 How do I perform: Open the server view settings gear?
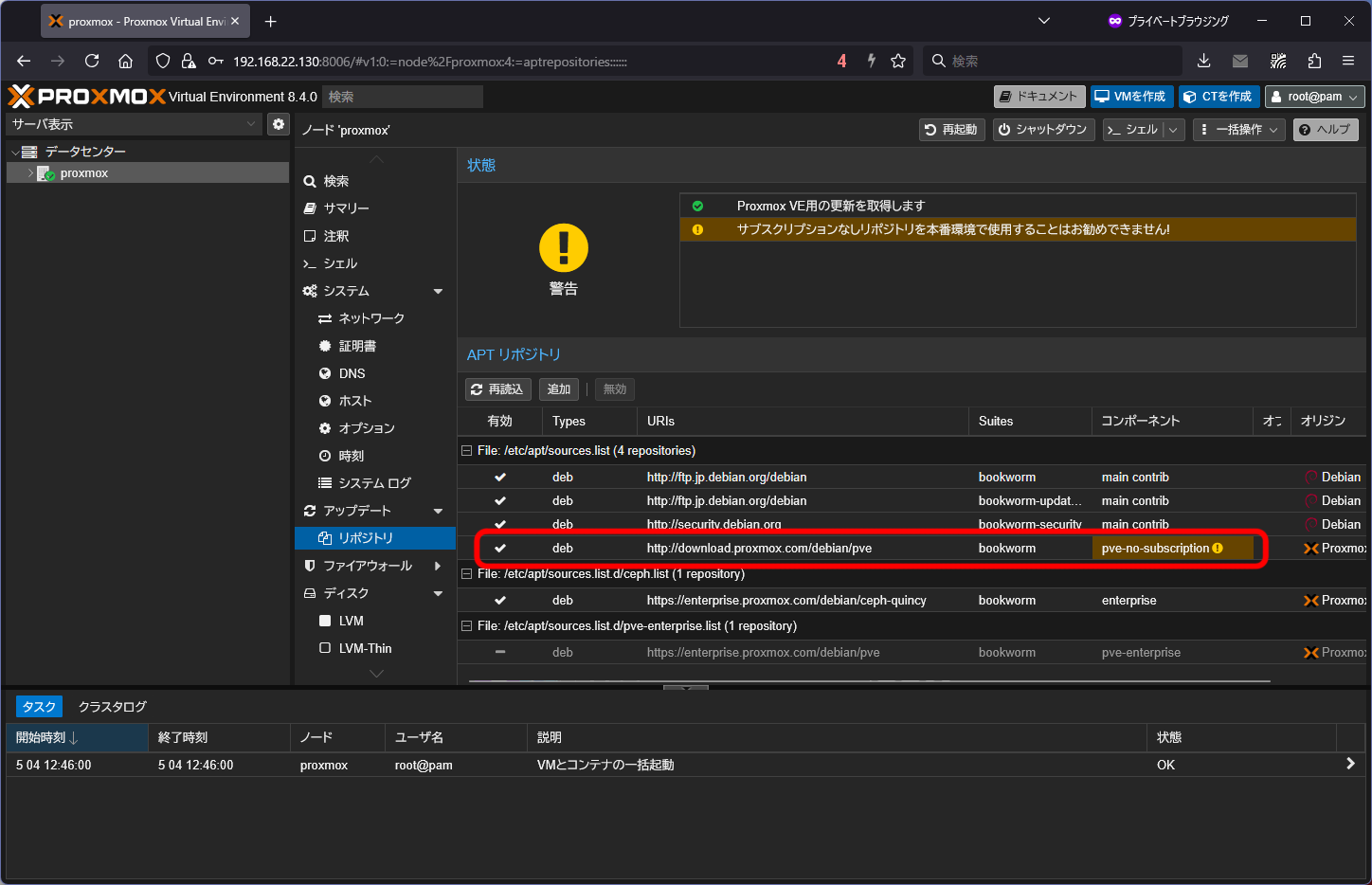[x=279, y=124]
